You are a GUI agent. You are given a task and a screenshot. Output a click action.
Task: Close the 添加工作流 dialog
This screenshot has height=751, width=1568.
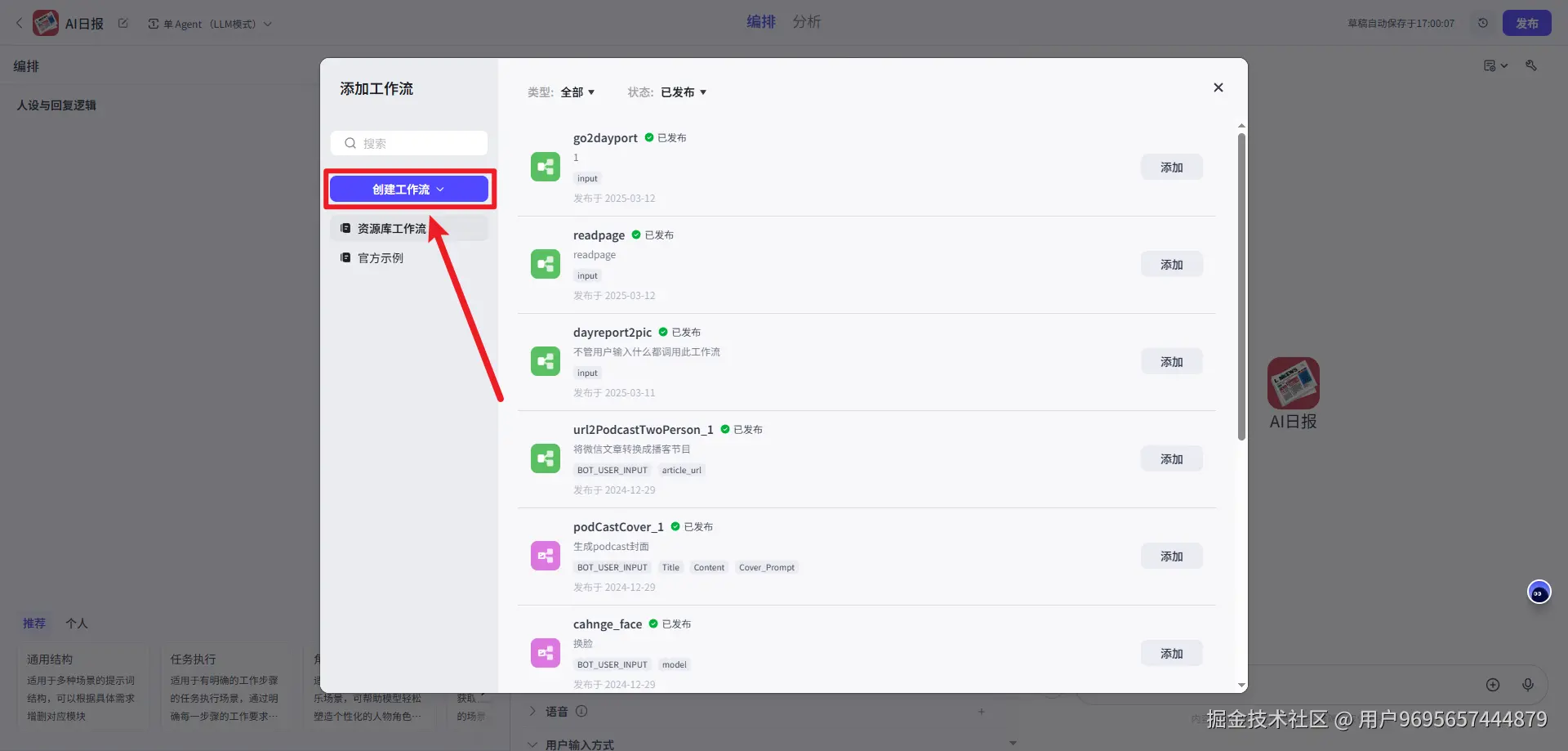[1218, 87]
